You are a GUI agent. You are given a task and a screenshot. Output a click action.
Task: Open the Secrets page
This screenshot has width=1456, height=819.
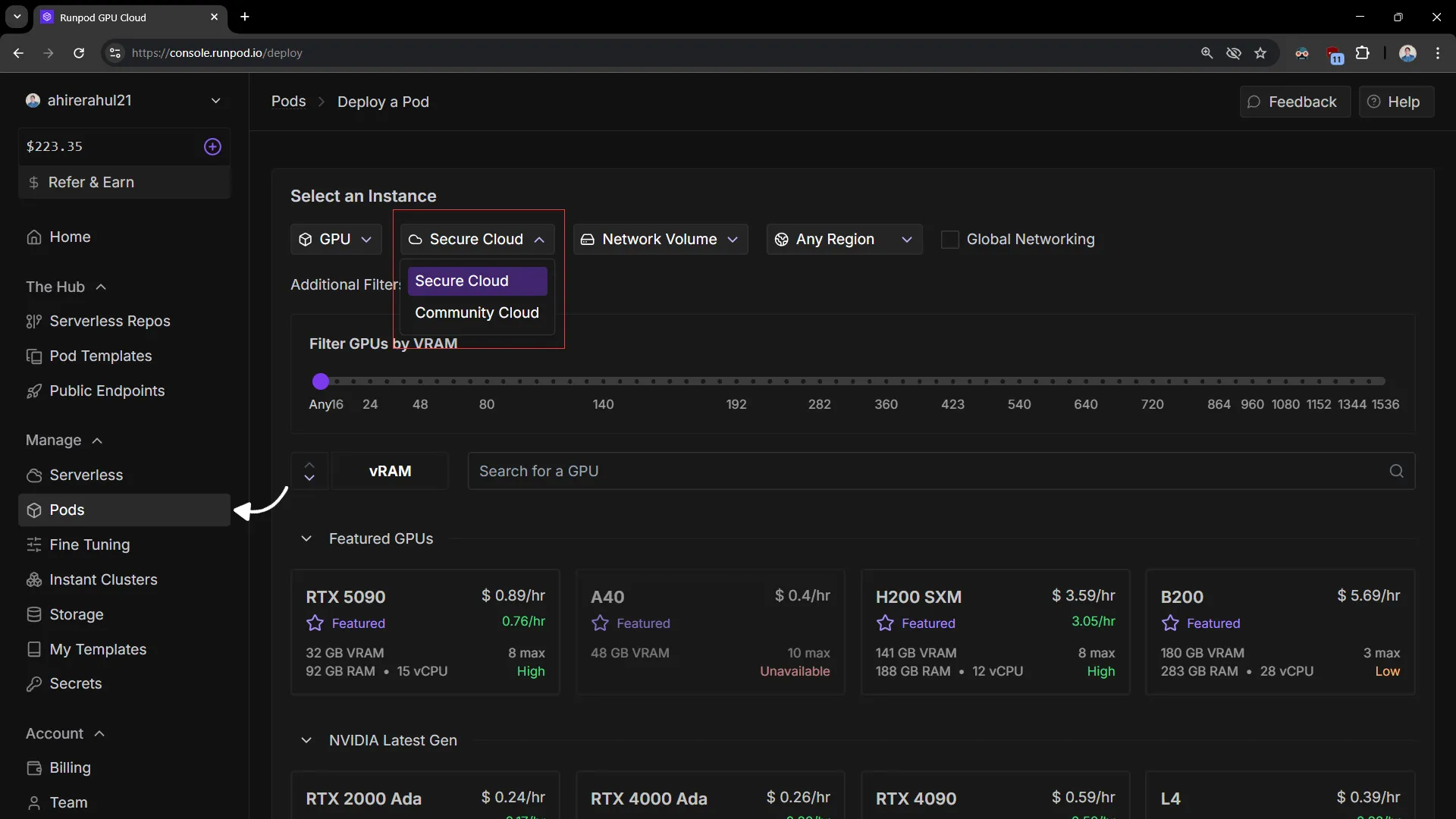pos(75,683)
